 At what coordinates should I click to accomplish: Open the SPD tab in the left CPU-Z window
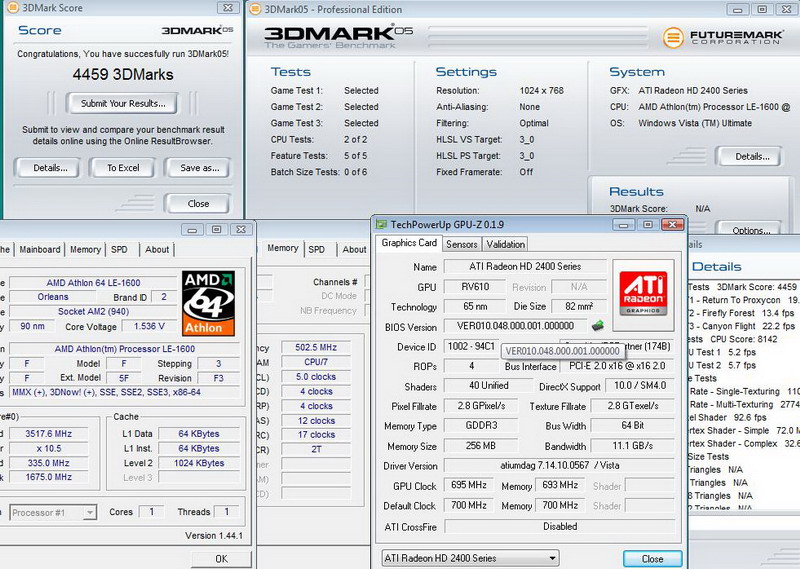[119, 250]
